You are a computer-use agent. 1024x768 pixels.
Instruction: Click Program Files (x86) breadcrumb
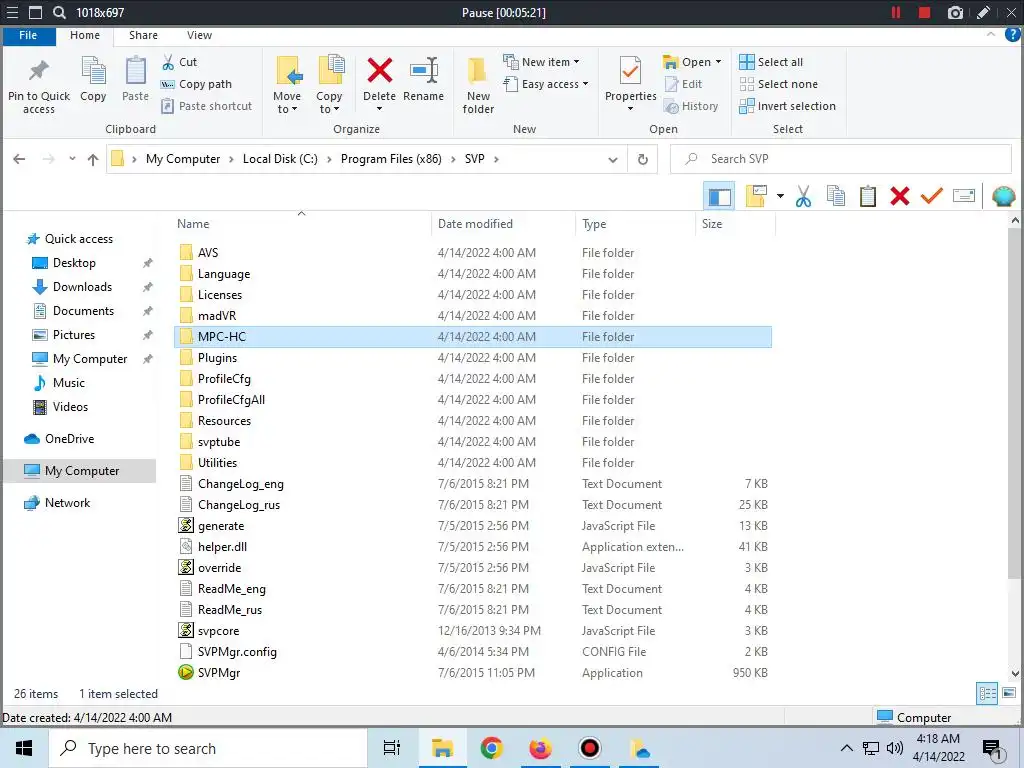(391, 159)
